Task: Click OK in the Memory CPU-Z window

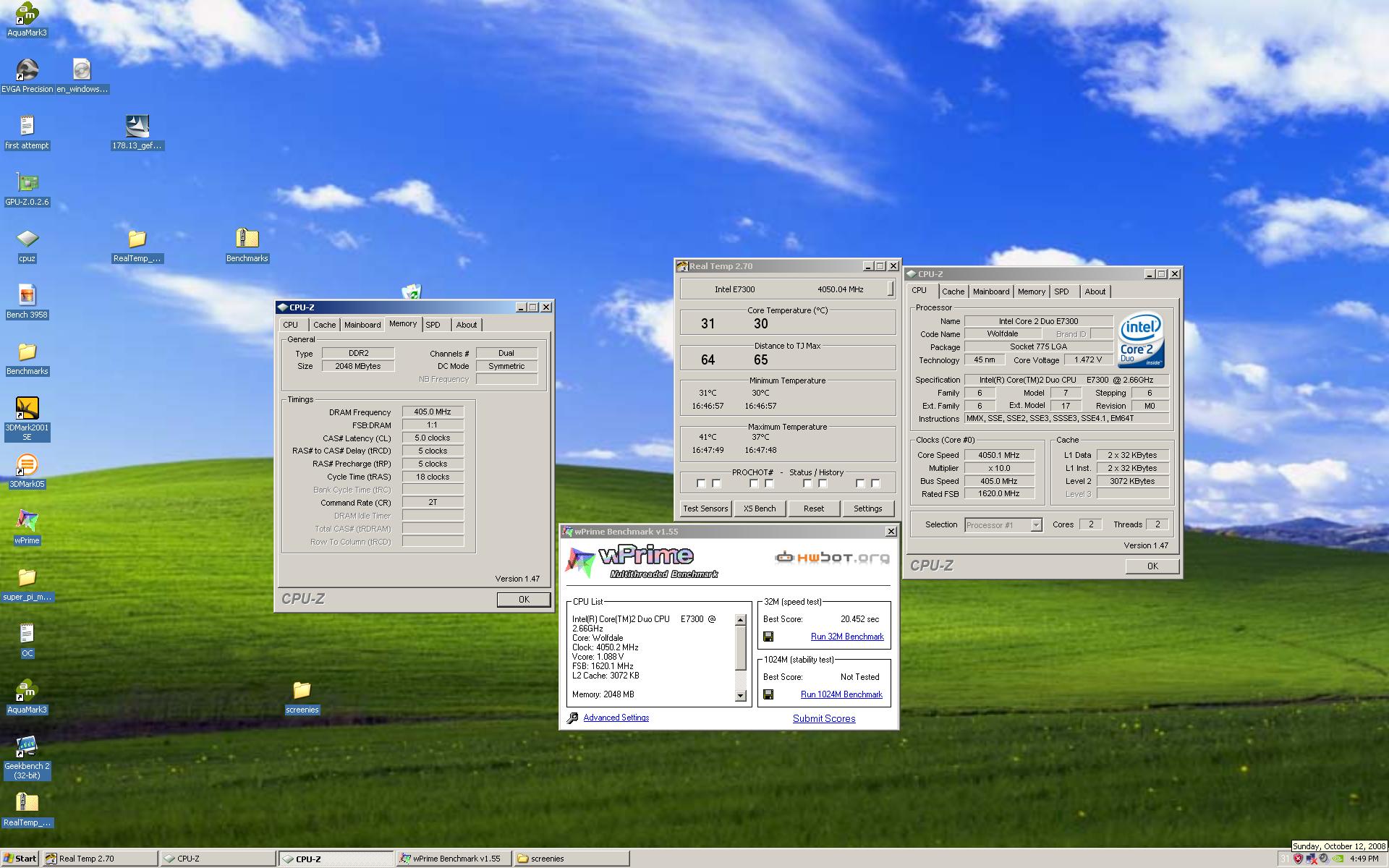Action: pyautogui.click(x=524, y=600)
